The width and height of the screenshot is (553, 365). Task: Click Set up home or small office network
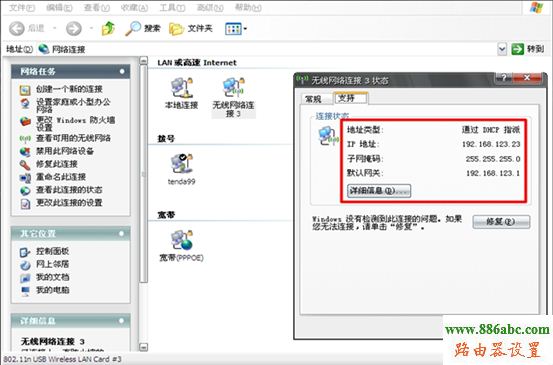pyautogui.click(x=73, y=105)
